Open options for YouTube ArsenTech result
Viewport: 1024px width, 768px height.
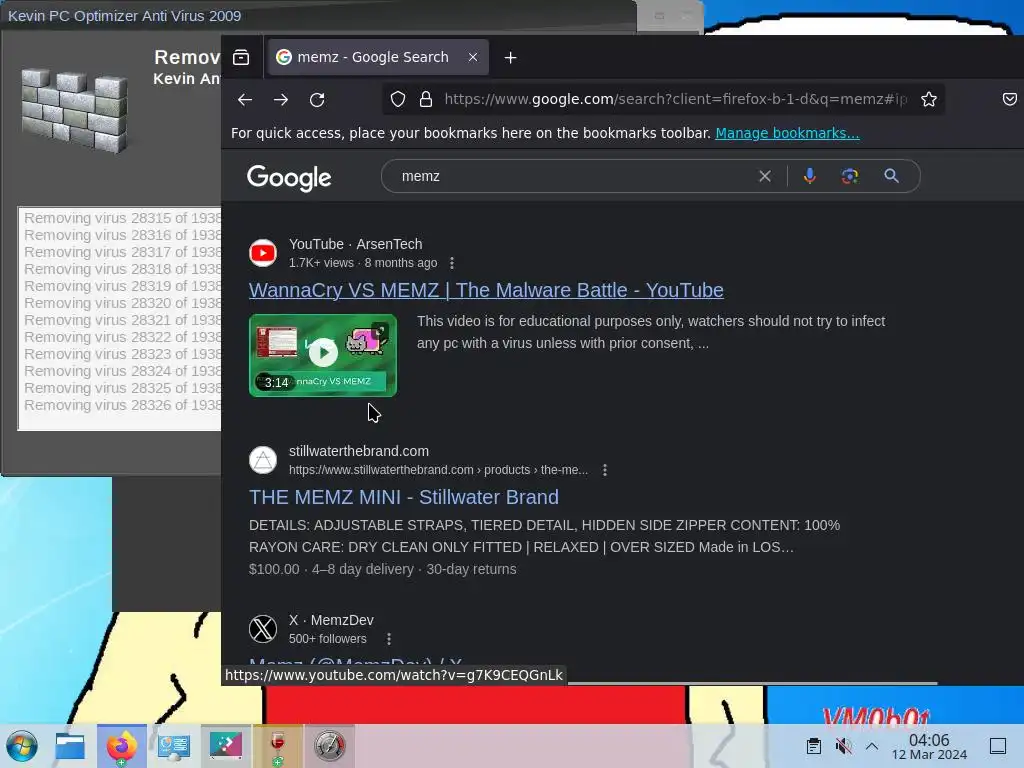(452, 263)
